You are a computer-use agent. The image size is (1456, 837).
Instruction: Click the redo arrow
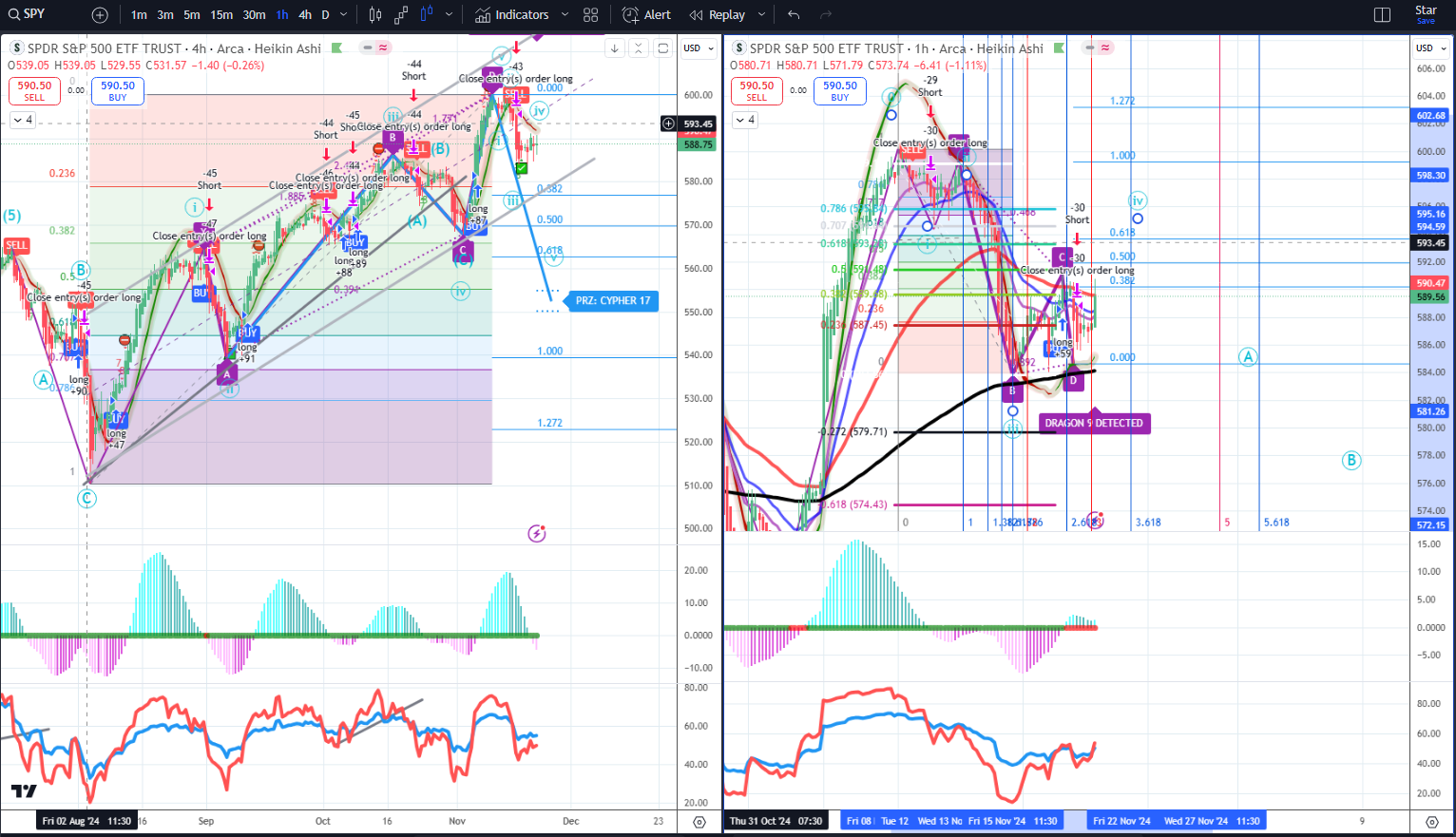[x=826, y=15]
